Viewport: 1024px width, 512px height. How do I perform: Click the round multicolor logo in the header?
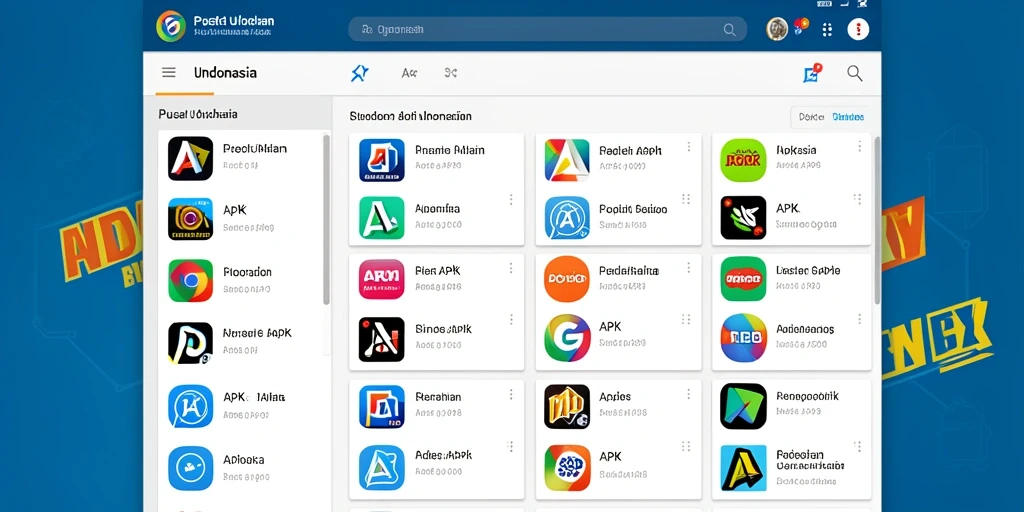[171, 26]
